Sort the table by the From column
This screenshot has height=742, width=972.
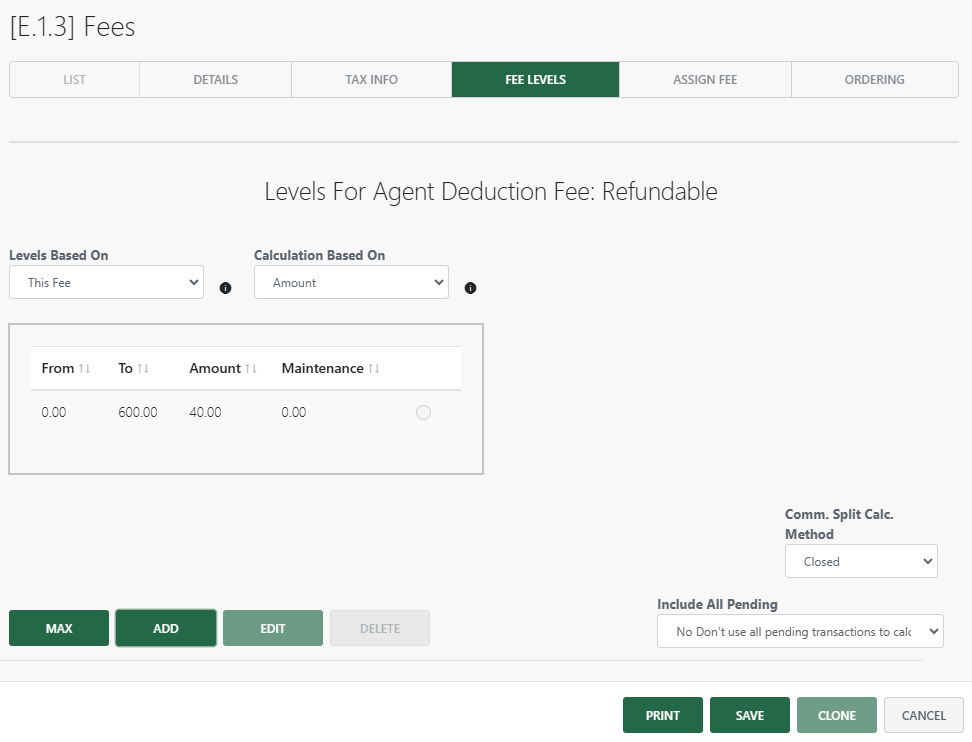click(65, 367)
